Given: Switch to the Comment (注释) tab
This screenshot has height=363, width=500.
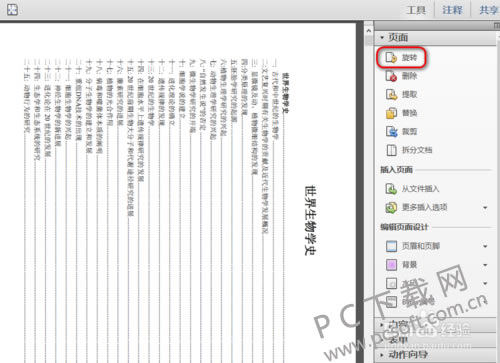Looking at the screenshot, I should point(452,10).
